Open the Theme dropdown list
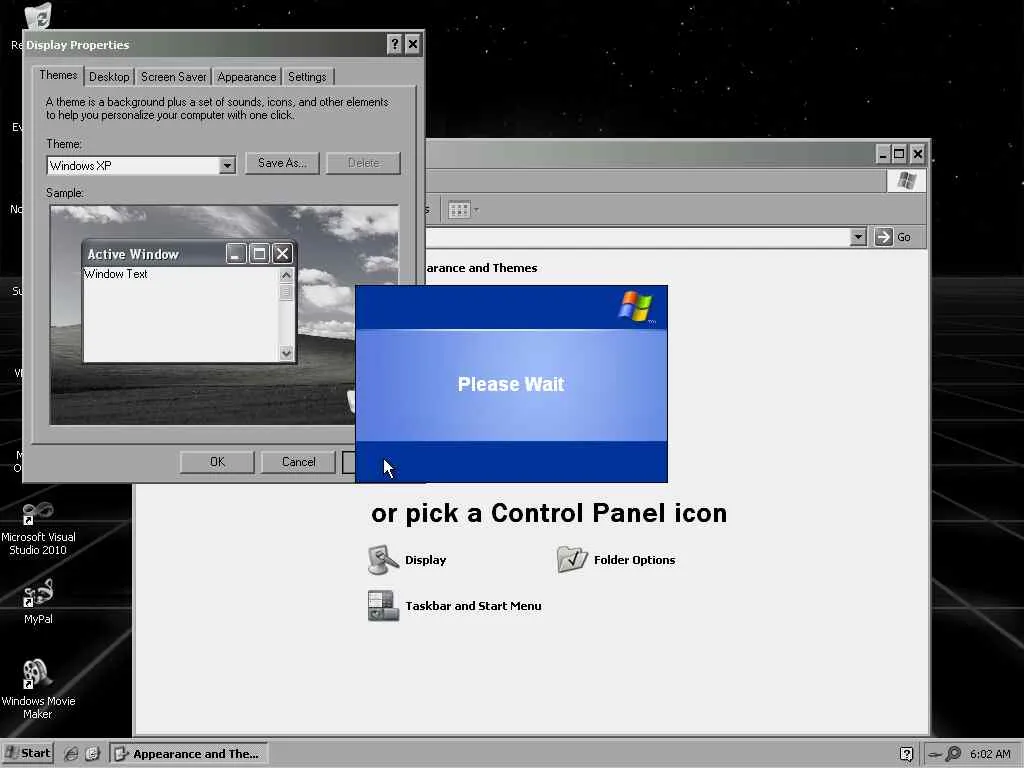This screenshot has width=1024, height=768. pyautogui.click(x=227, y=166)
